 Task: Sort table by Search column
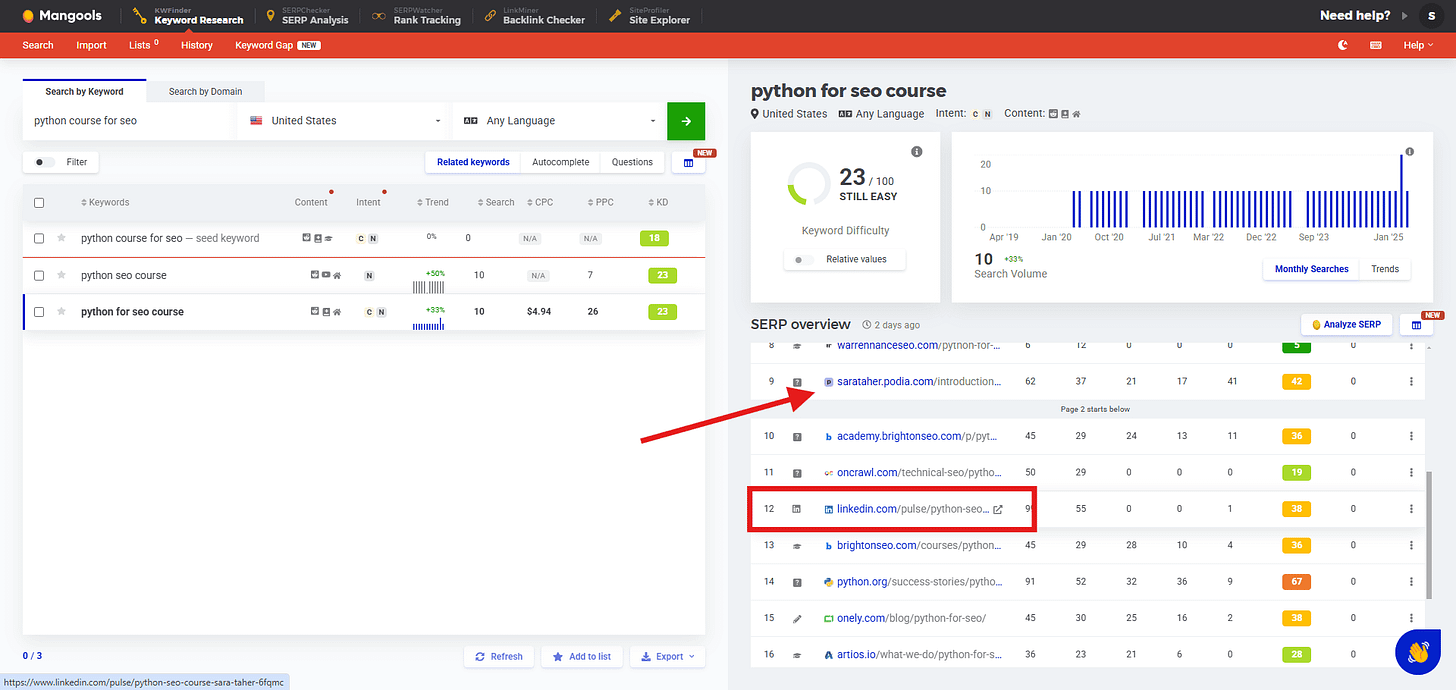pyautogui.click(x=496, y=202)
